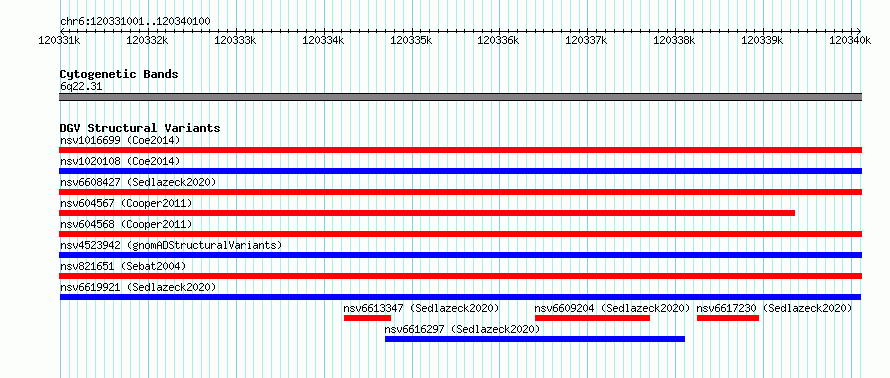
Task: Click the red bar for nsv821651
Action: (460, 276)
